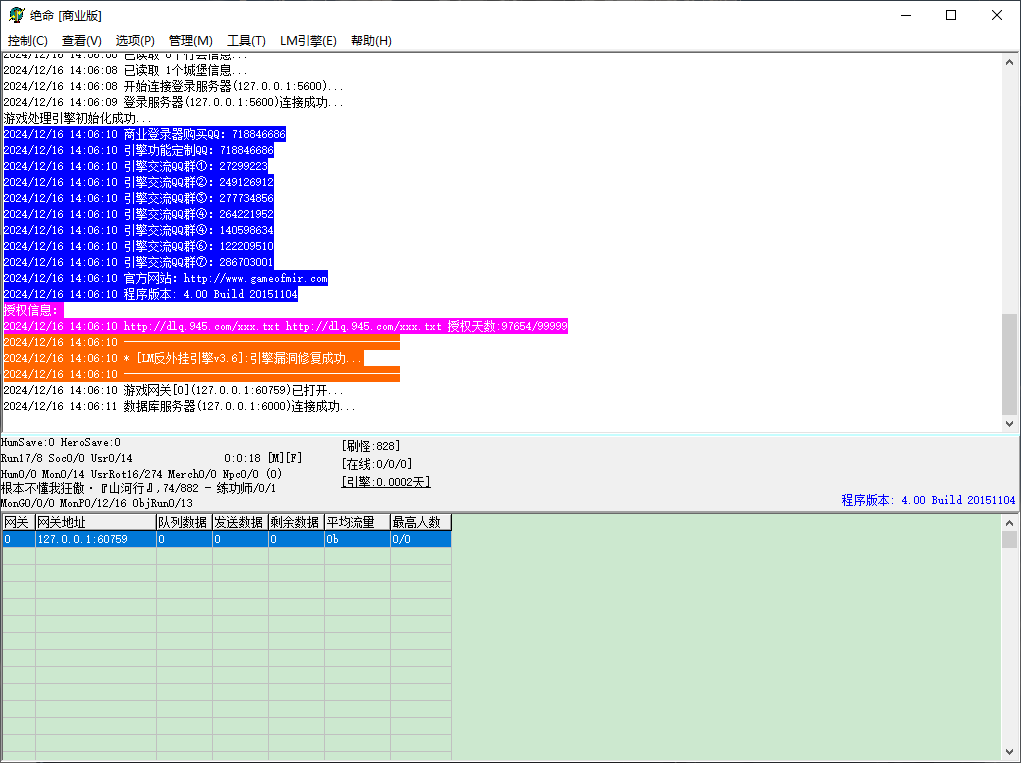Click the 授权天数:97654/99999 log line
This screenshot has height=763, width=1021.
tap(286, 326)
